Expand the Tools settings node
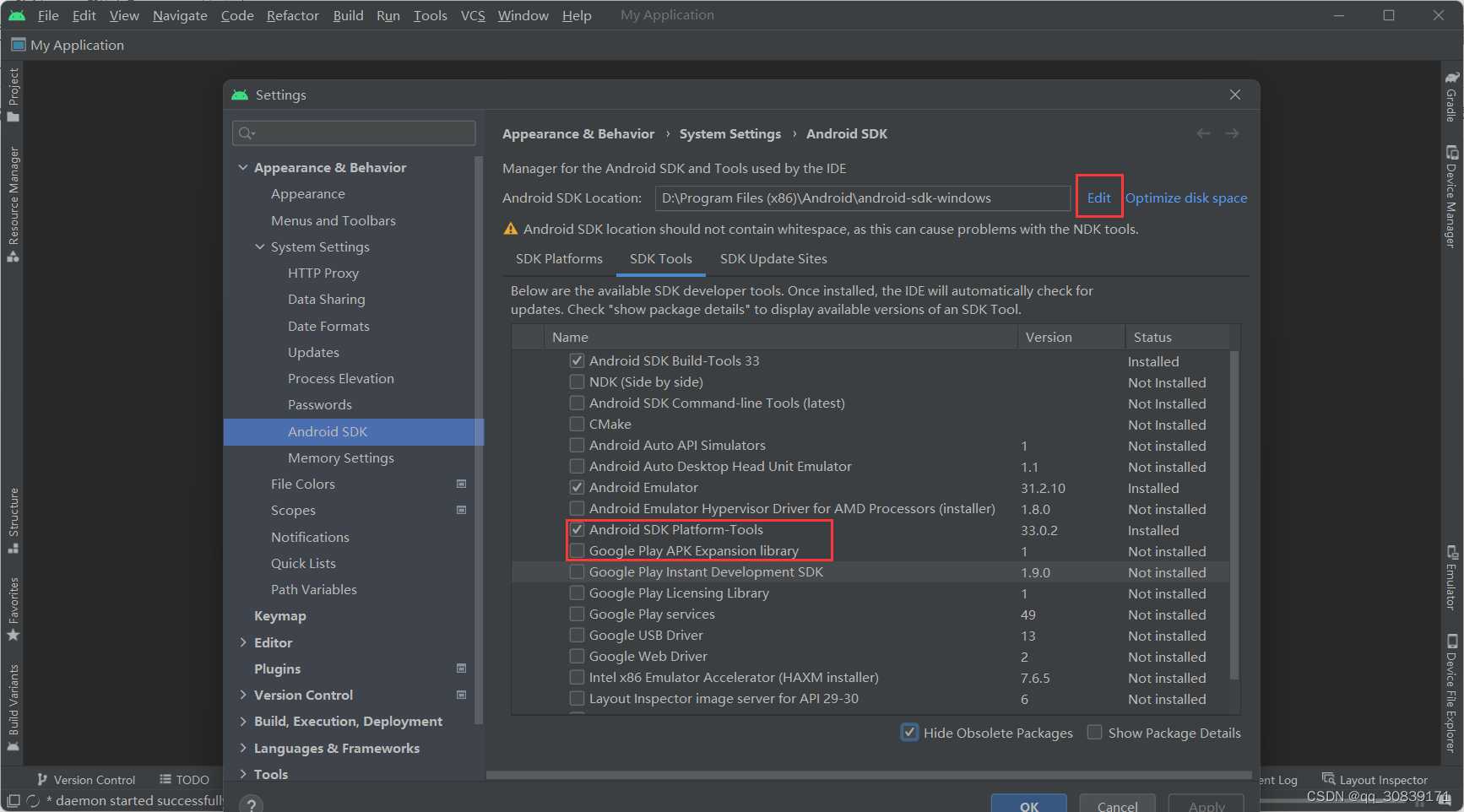The width and height of the screenshot is (1464, 812). (243, 774)
